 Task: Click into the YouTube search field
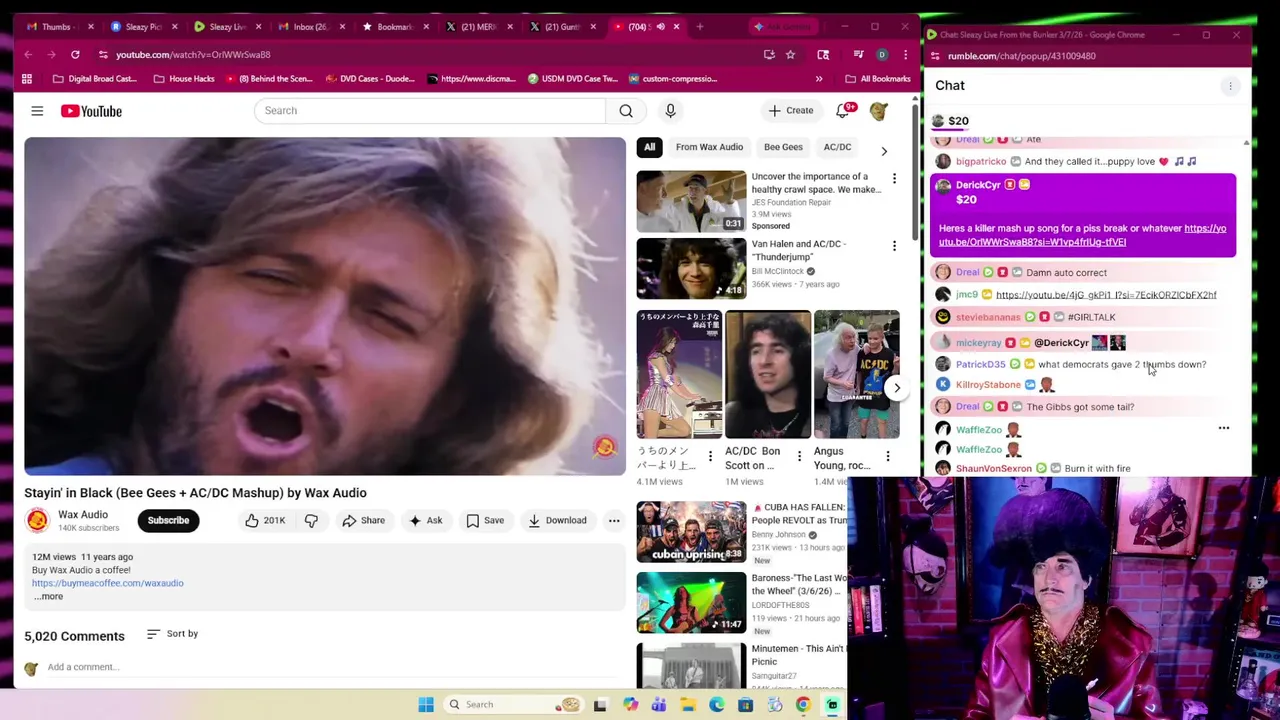[430, 111]
